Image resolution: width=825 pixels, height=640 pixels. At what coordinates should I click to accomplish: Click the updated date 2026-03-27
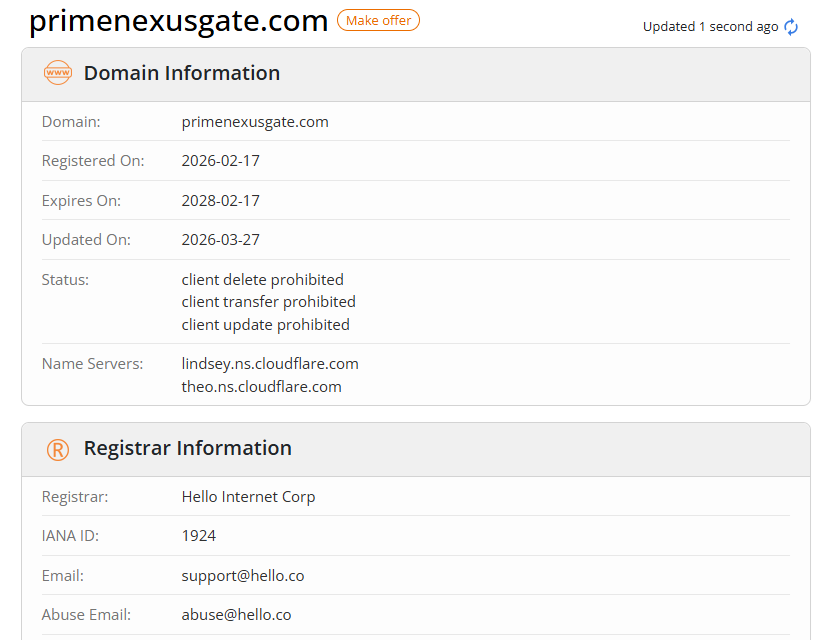pyautogui.click(x=220, y=239)
